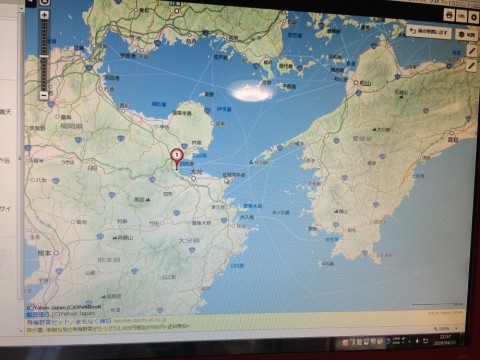The width and height of the screenshot is (480, 360).
Task: Open browser zoom 100% dropdown
Action: (446, 329)
